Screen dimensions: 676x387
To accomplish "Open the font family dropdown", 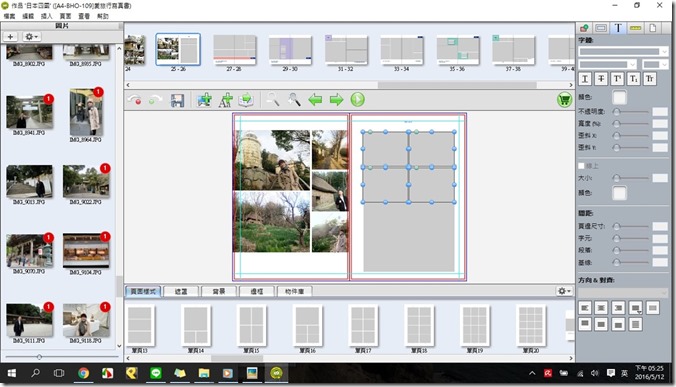I will pyautogui.click(x=623, y=52).
